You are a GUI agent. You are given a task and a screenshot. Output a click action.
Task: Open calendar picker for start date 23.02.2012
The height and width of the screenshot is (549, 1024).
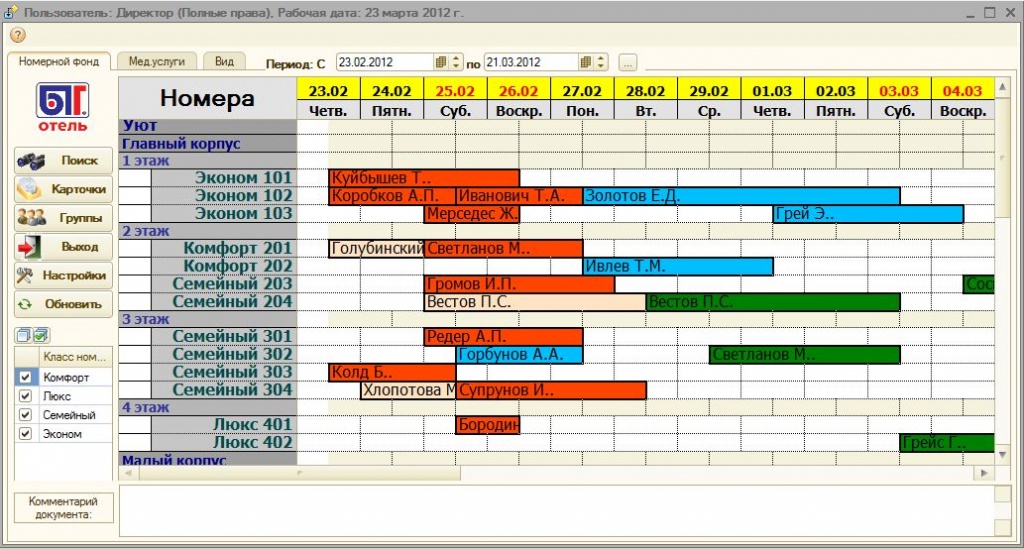coord(441,63)
